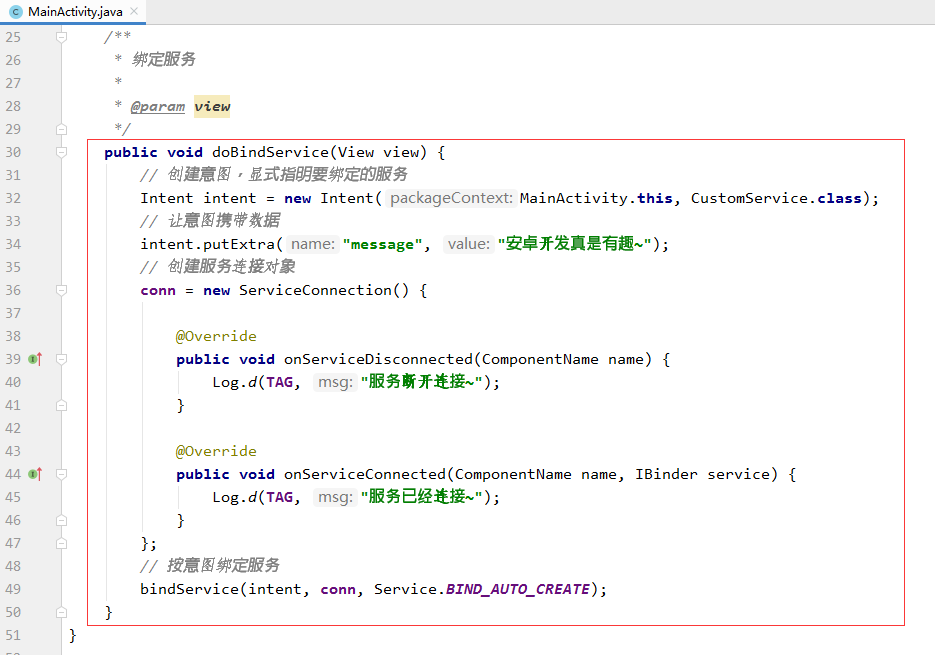Click the "message" string literal
Screen dimensions: 935x655
coord(382,245)
